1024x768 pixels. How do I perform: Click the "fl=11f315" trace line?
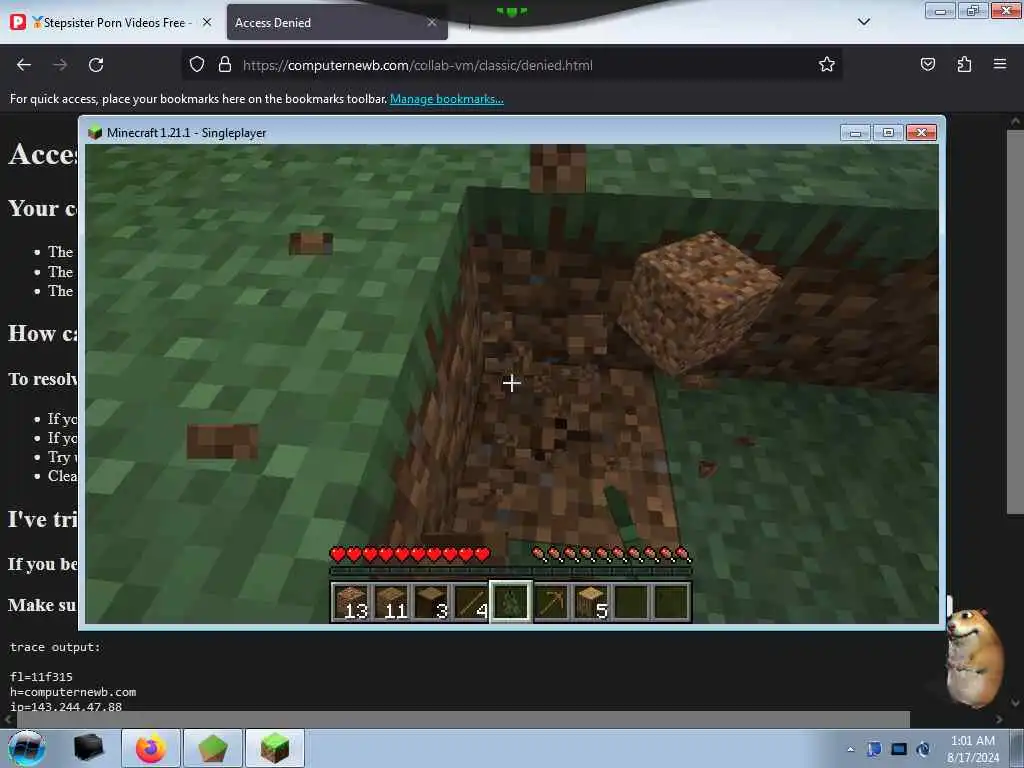(41, 677)
